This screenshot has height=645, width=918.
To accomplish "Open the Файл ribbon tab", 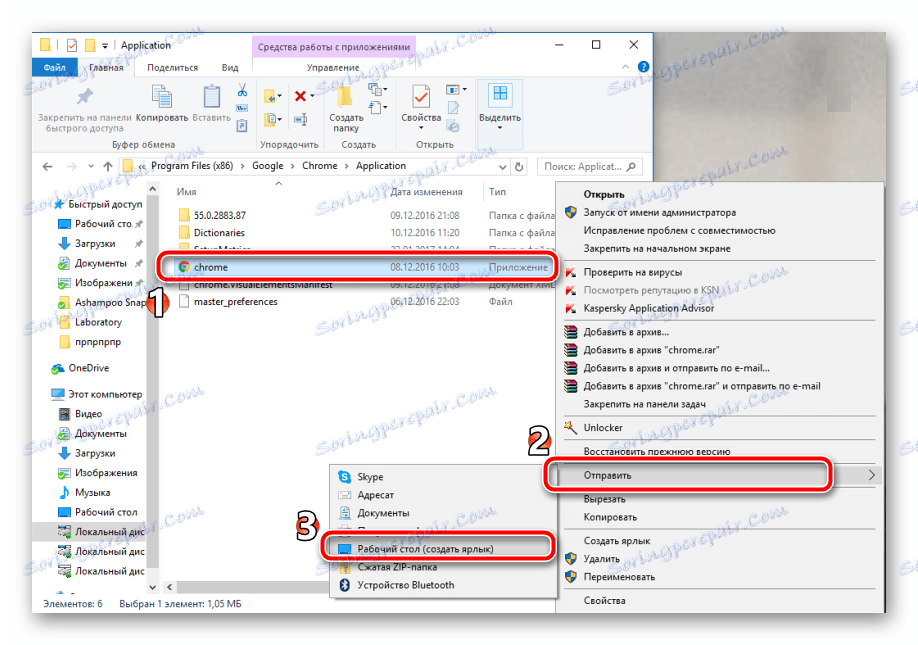I will 54,67.
